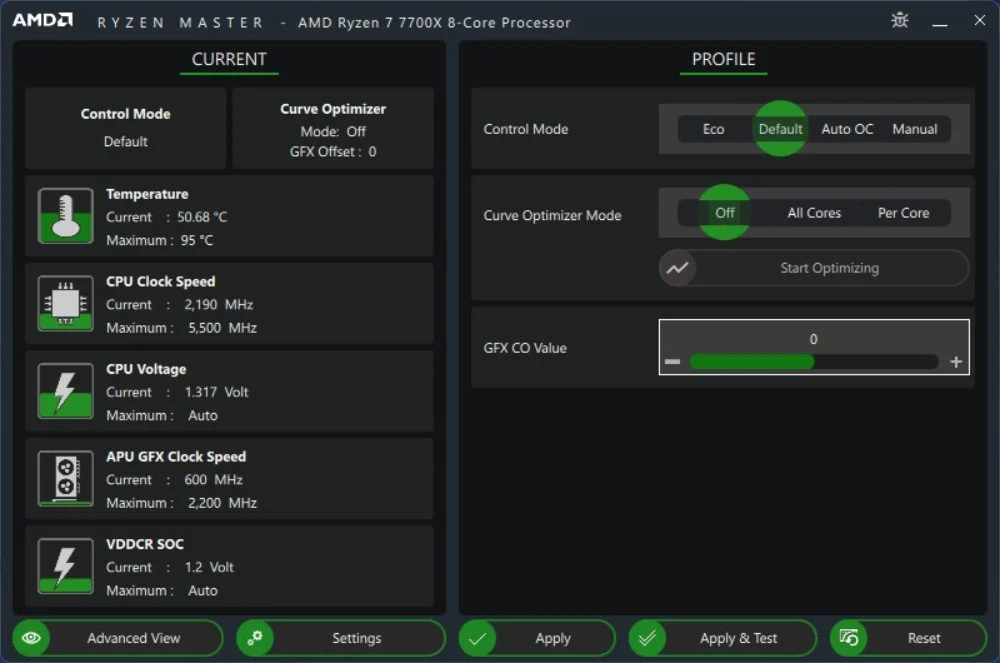The height and width of the screenshot is (663, 1000).
Task: Click the VDDCR SOC lightning icon
Action: click(65, 566)
